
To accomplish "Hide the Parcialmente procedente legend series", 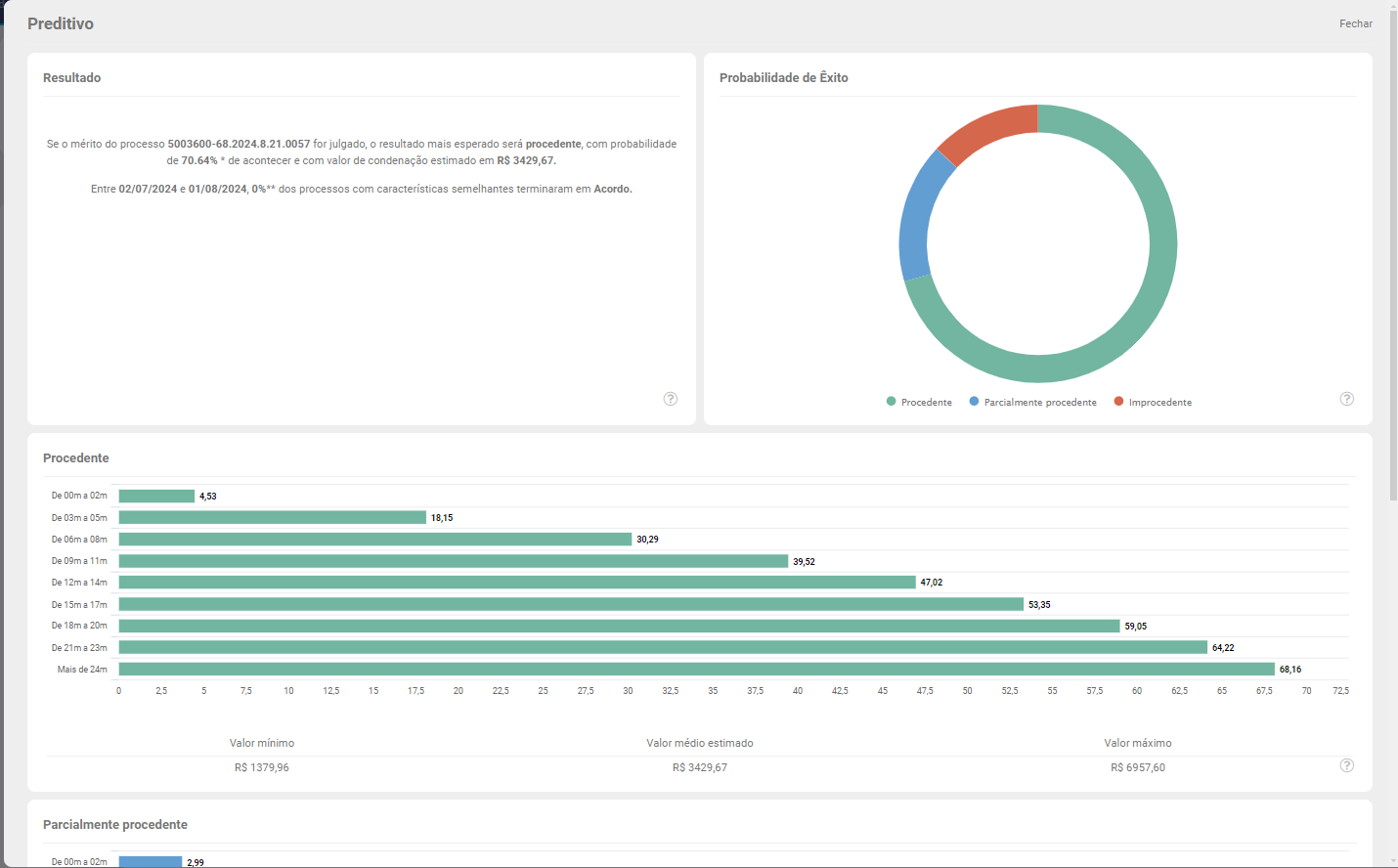I will [x=1033, y=402].
